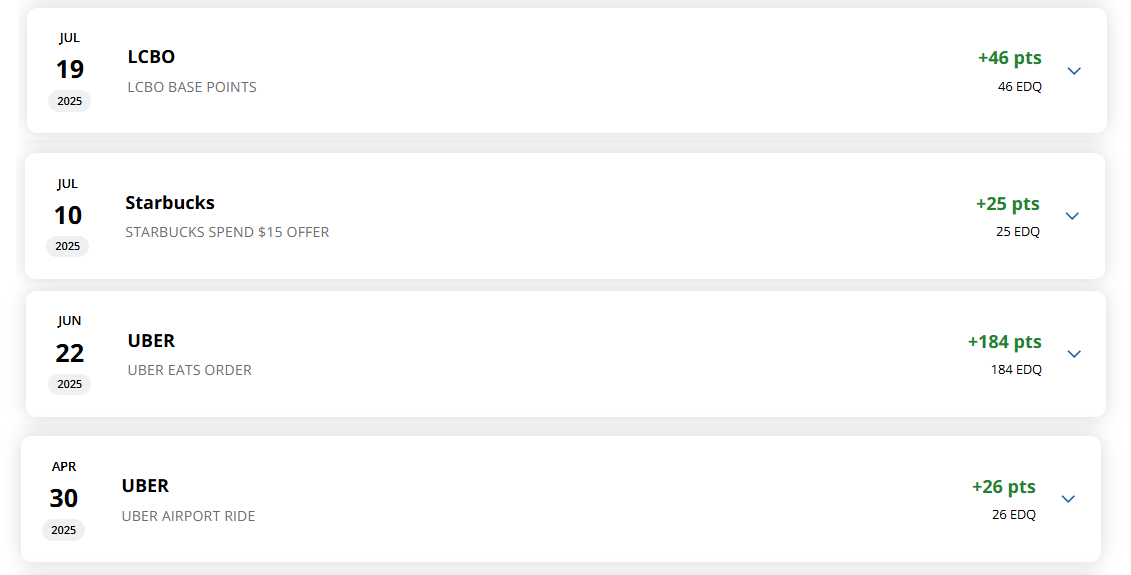Click the LCBO BASE POINTS description
The image size is (1131, 575).
pos(192,87)
